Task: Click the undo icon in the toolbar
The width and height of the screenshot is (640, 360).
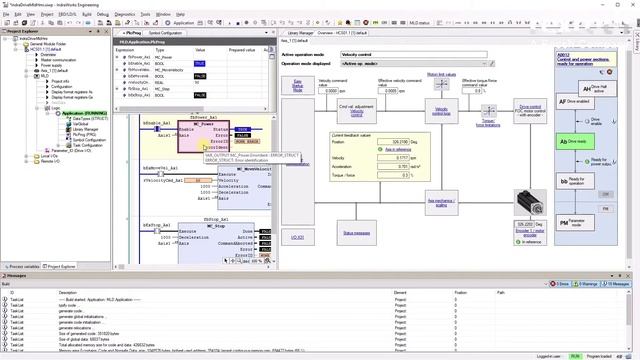Action: click(70, 23)
